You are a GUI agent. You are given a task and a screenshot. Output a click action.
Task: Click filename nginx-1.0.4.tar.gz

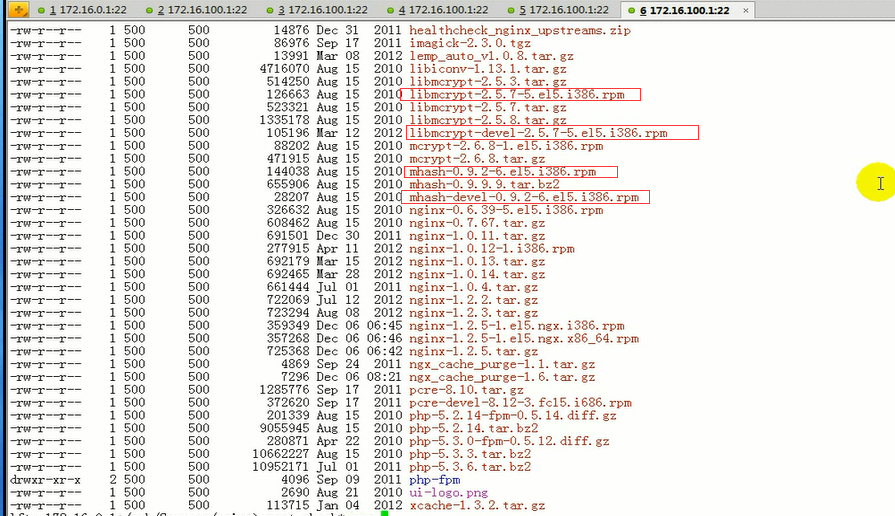coord(473,287)
